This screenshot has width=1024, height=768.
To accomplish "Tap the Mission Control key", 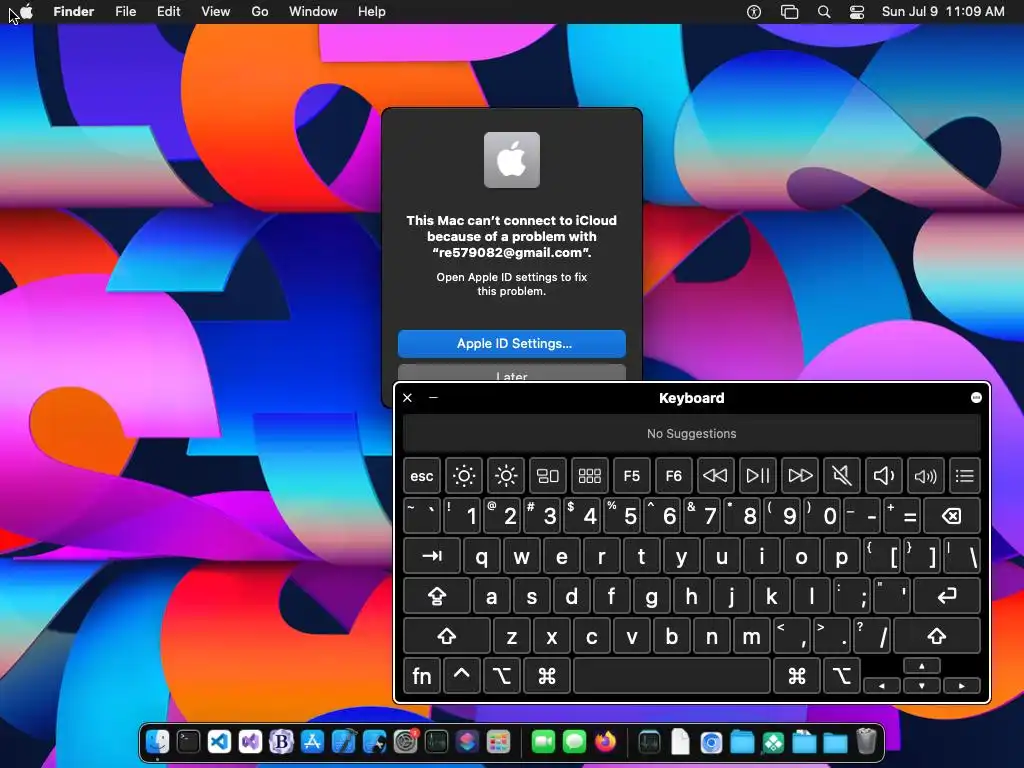I will [x=548, y=476].
